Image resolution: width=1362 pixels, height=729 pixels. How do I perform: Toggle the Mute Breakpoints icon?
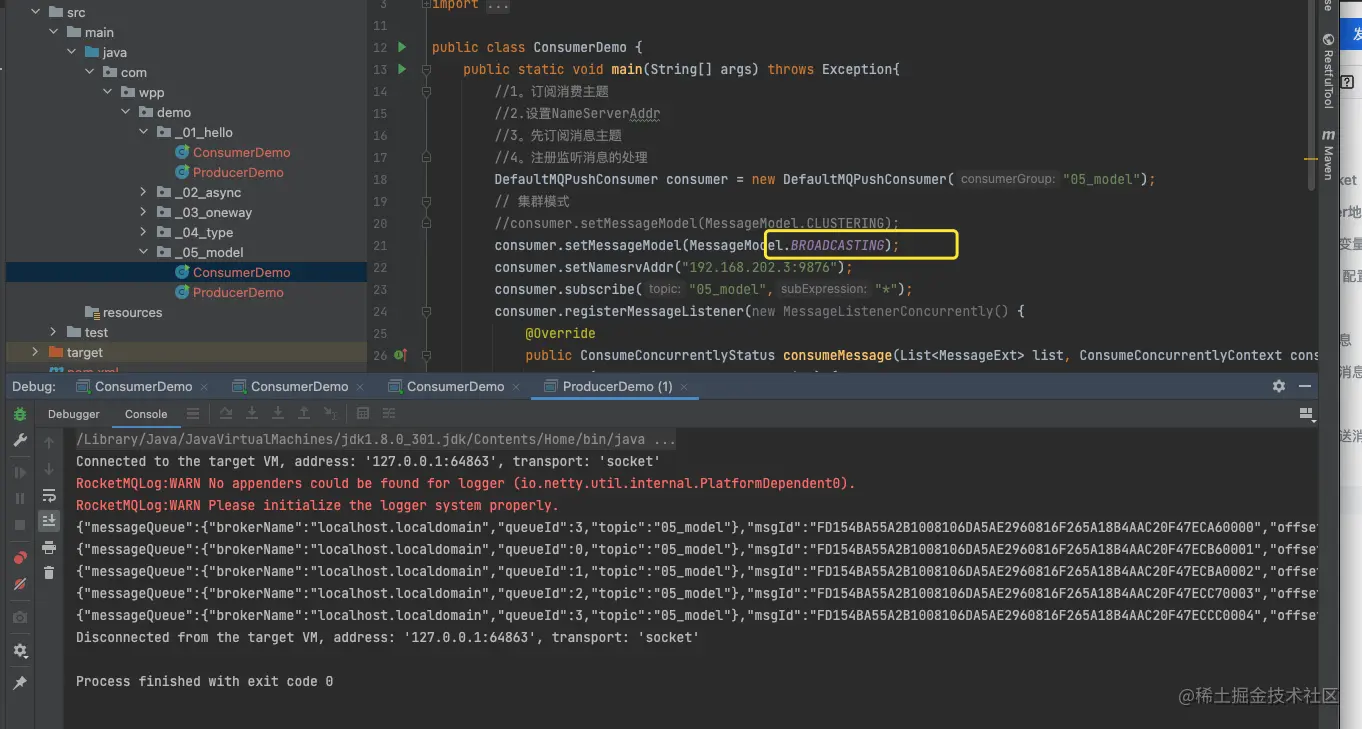tap(20, 583)
